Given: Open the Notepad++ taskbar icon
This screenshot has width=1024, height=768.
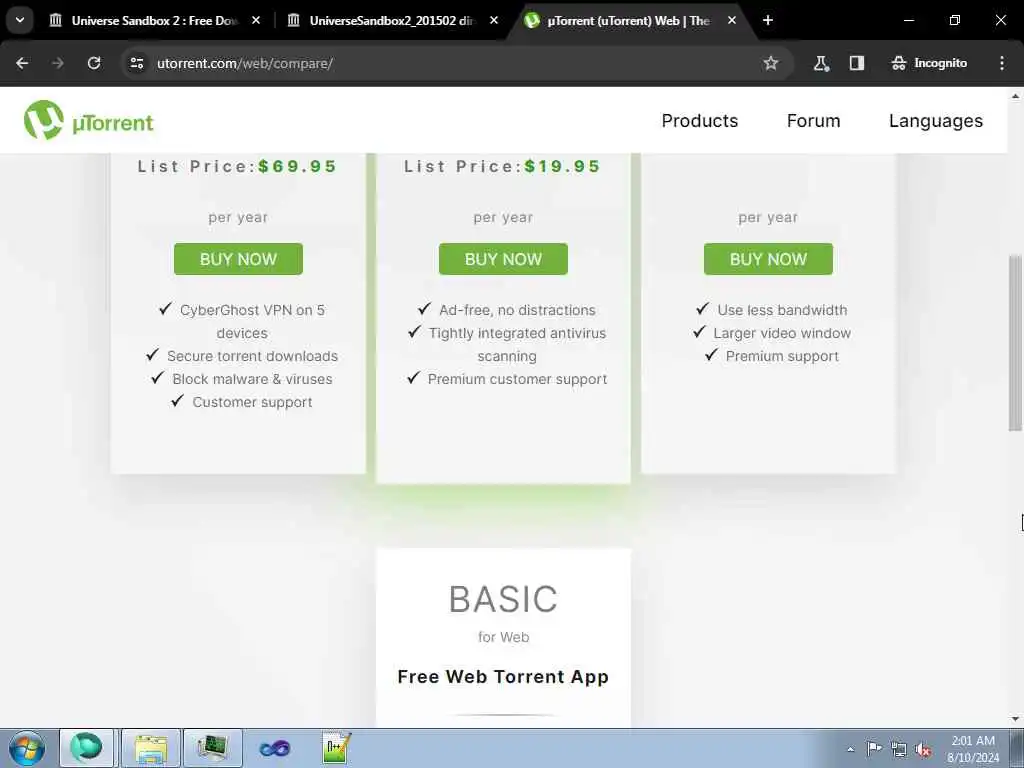Looking at the screenshot, I should click(336, 748).
